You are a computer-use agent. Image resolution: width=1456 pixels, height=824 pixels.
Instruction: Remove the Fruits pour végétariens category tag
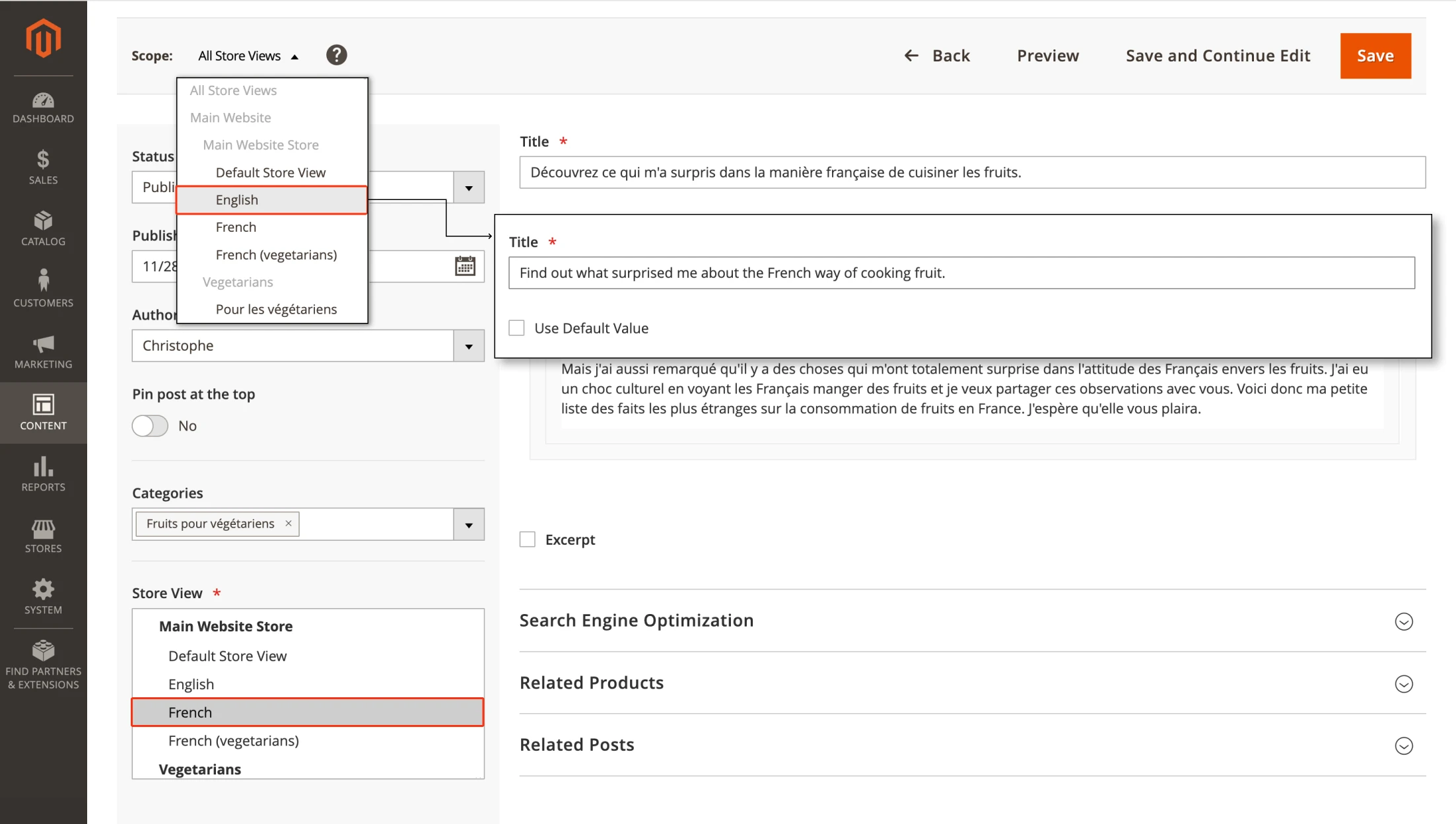click(x=288, y=524)
